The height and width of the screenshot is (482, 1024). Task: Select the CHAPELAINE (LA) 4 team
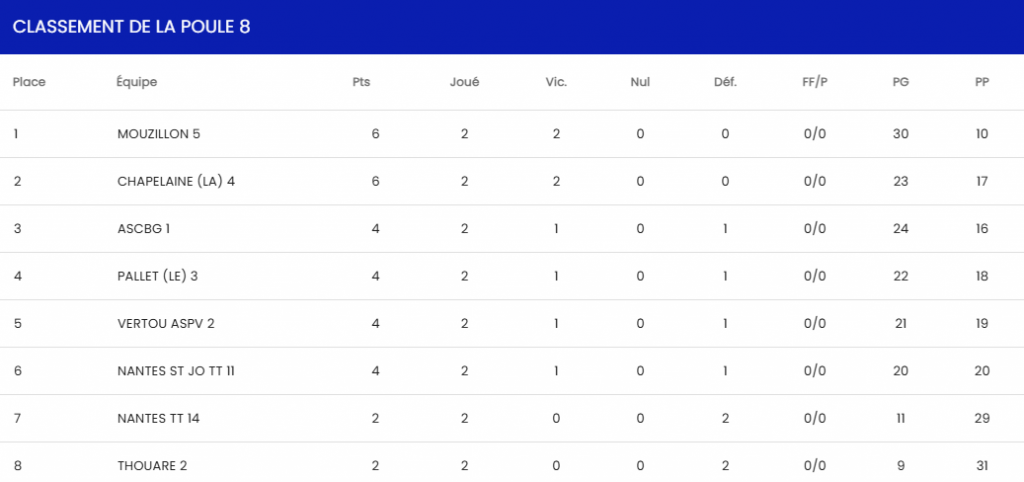[x=176, y=181]
